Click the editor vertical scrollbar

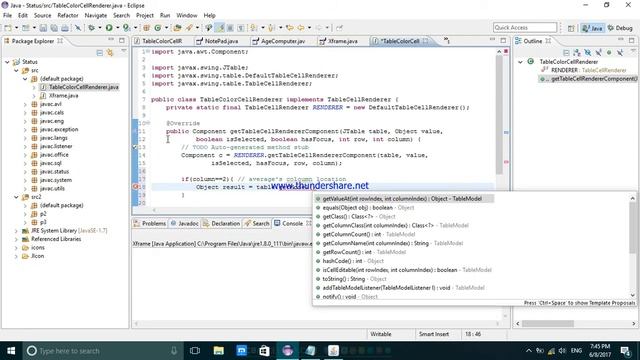click(499, 114)
